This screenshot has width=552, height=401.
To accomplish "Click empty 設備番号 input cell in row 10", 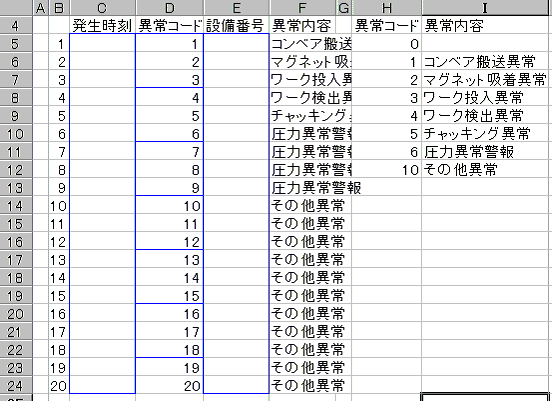I will tap(236, 134).
